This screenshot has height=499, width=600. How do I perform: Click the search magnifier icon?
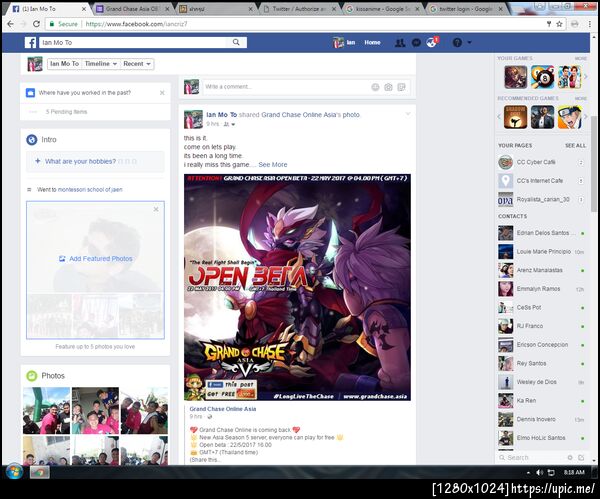[x=236, y=42]
